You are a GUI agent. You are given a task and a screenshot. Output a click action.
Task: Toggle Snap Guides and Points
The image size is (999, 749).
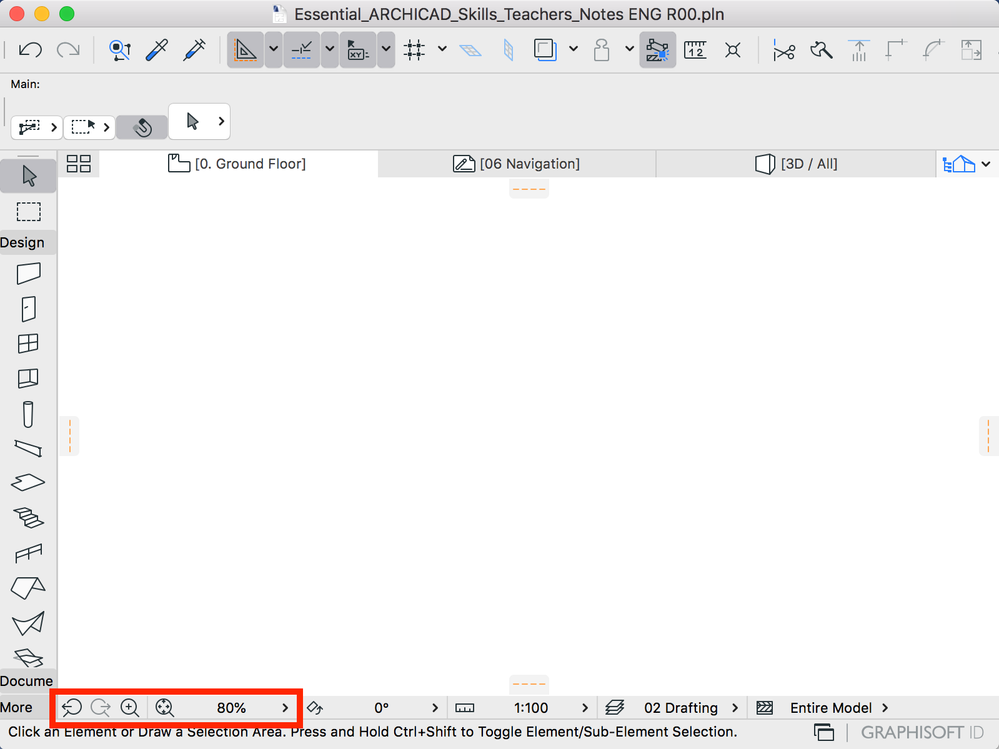(301, 50)
